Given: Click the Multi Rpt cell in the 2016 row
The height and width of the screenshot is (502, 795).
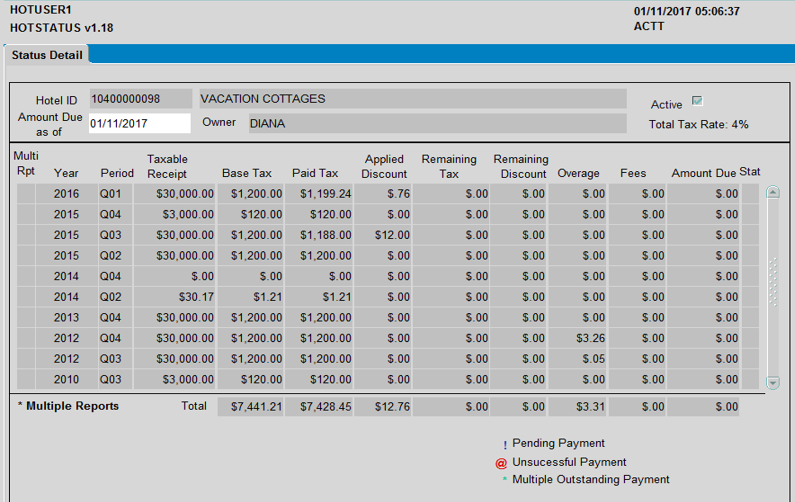Looking at the screenshot, I should tap(26, 193).
